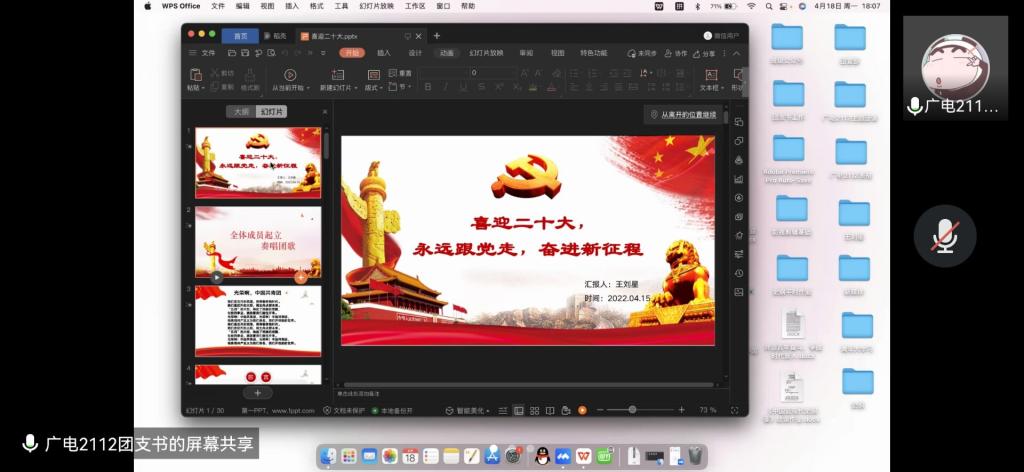
Task: Switch sidebar to 大纲 outline view
Action: point(241,112)
